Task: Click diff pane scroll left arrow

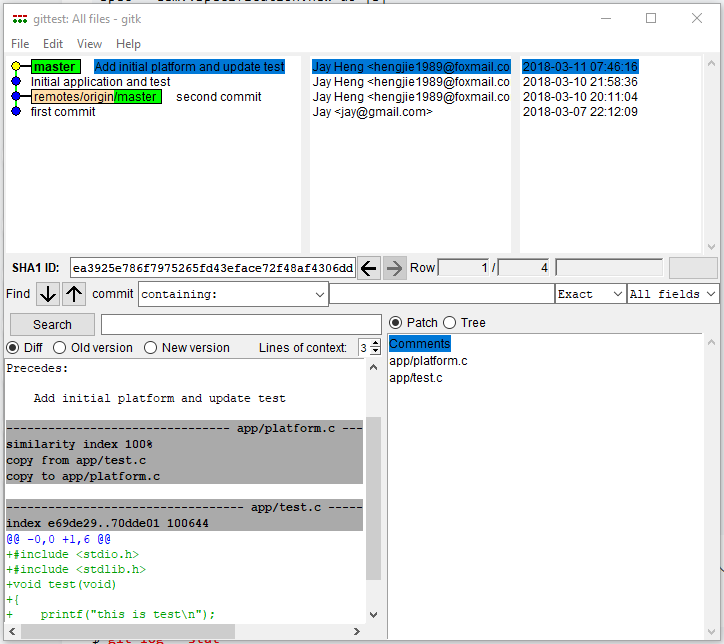Action: tap(12, 631)
